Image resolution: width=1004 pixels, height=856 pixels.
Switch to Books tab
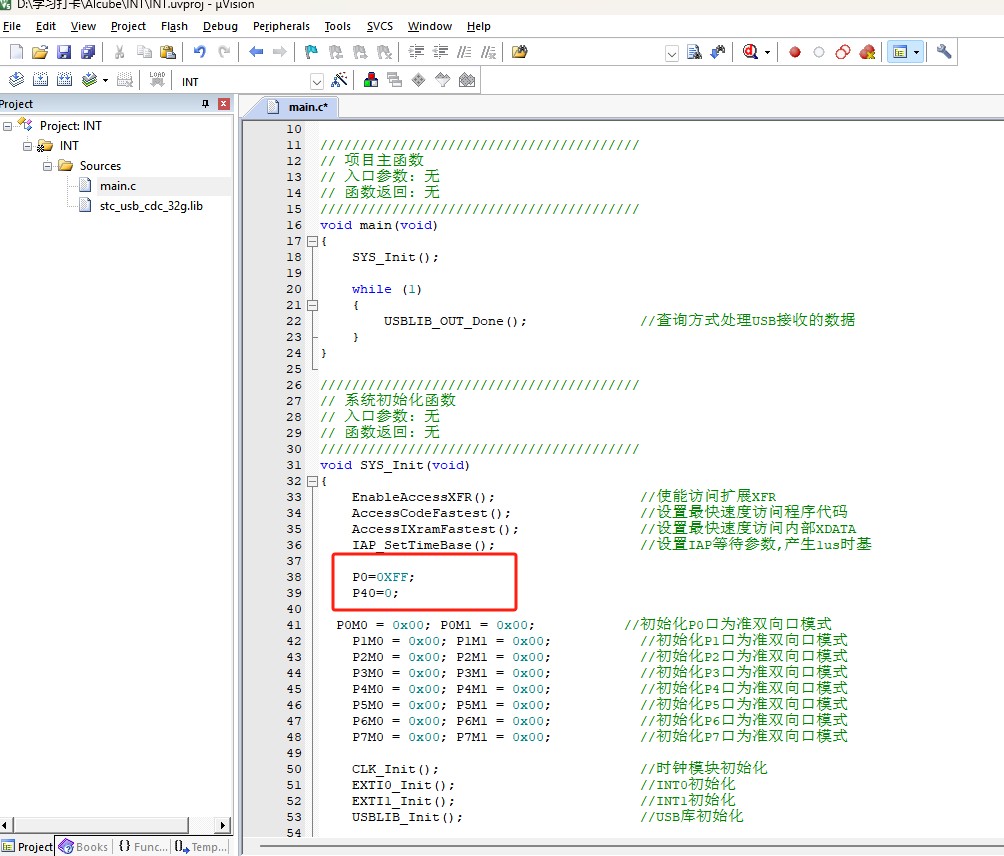tap(84, 846)
